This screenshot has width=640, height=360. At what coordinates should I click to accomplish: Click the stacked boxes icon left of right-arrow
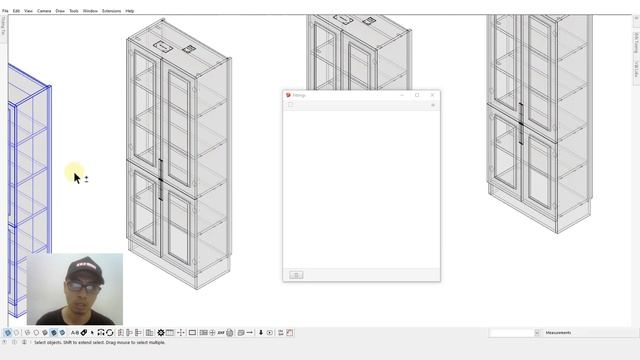(241, 333)
